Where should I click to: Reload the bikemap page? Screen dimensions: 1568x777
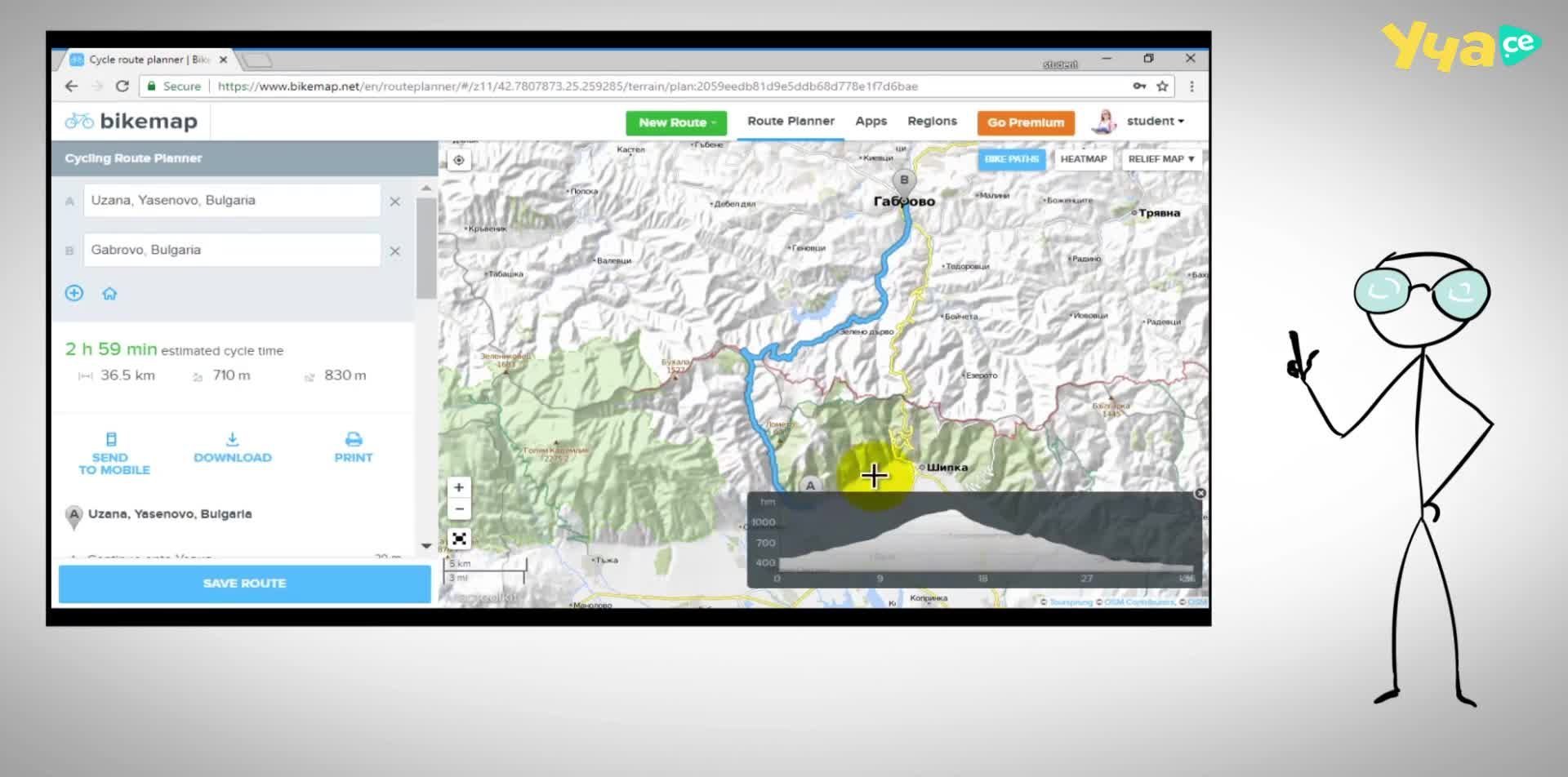point(122,87)
